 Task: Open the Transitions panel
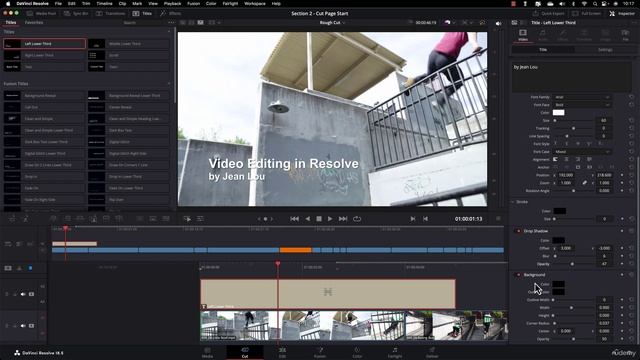coord(111,13)
